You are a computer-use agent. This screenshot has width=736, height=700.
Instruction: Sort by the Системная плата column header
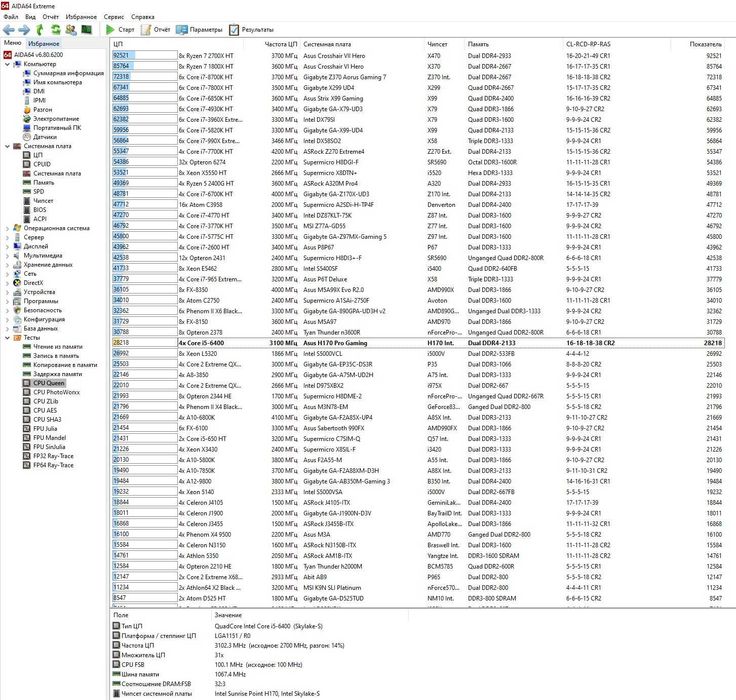[327, 44]
